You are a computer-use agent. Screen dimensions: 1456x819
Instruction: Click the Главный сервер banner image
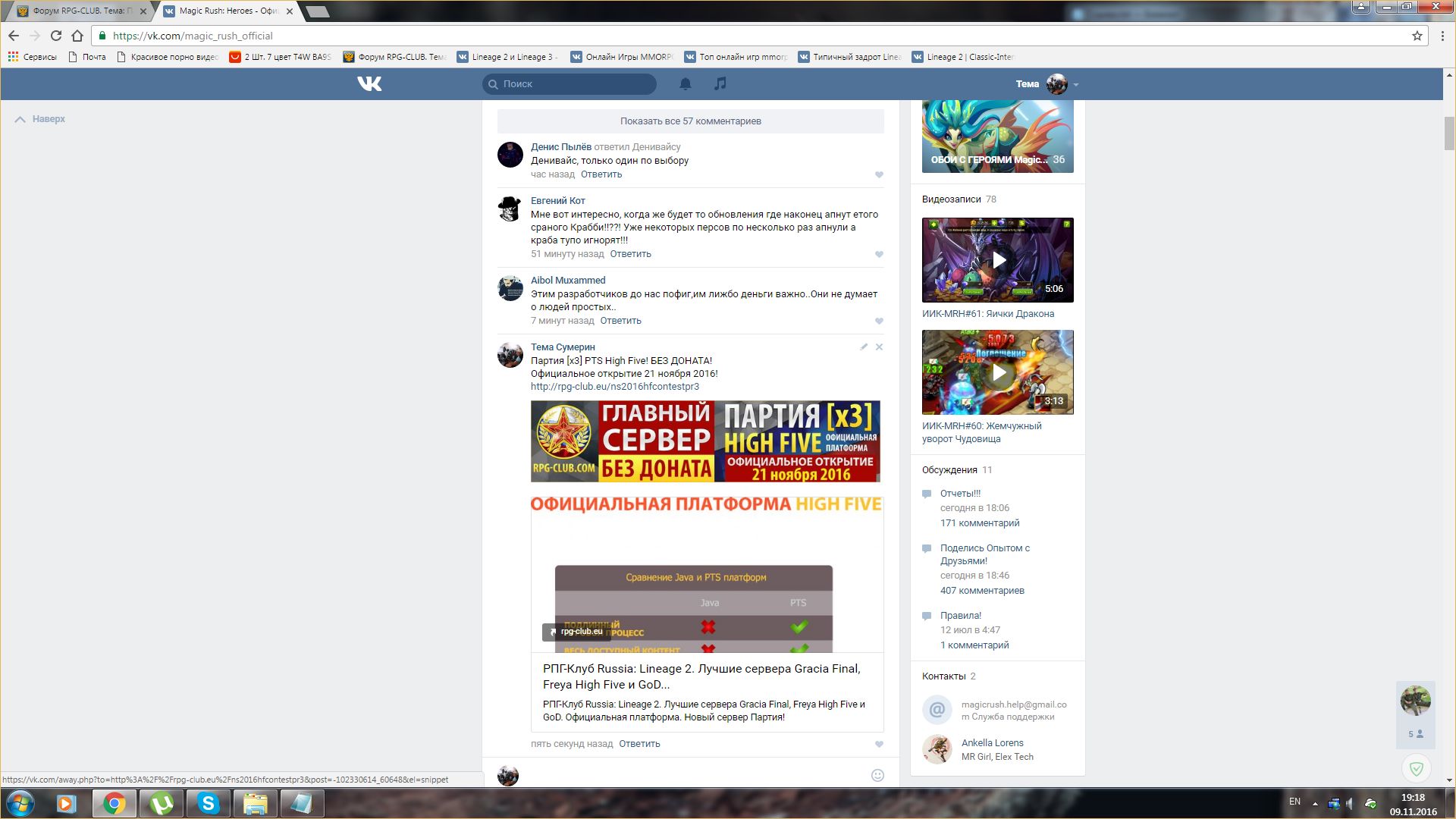705,441
